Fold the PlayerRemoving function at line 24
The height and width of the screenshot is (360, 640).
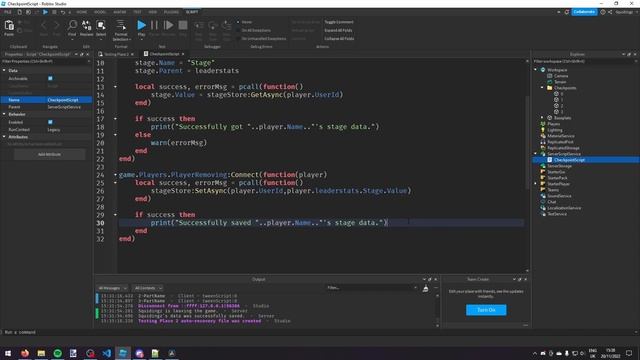point(115,175)
